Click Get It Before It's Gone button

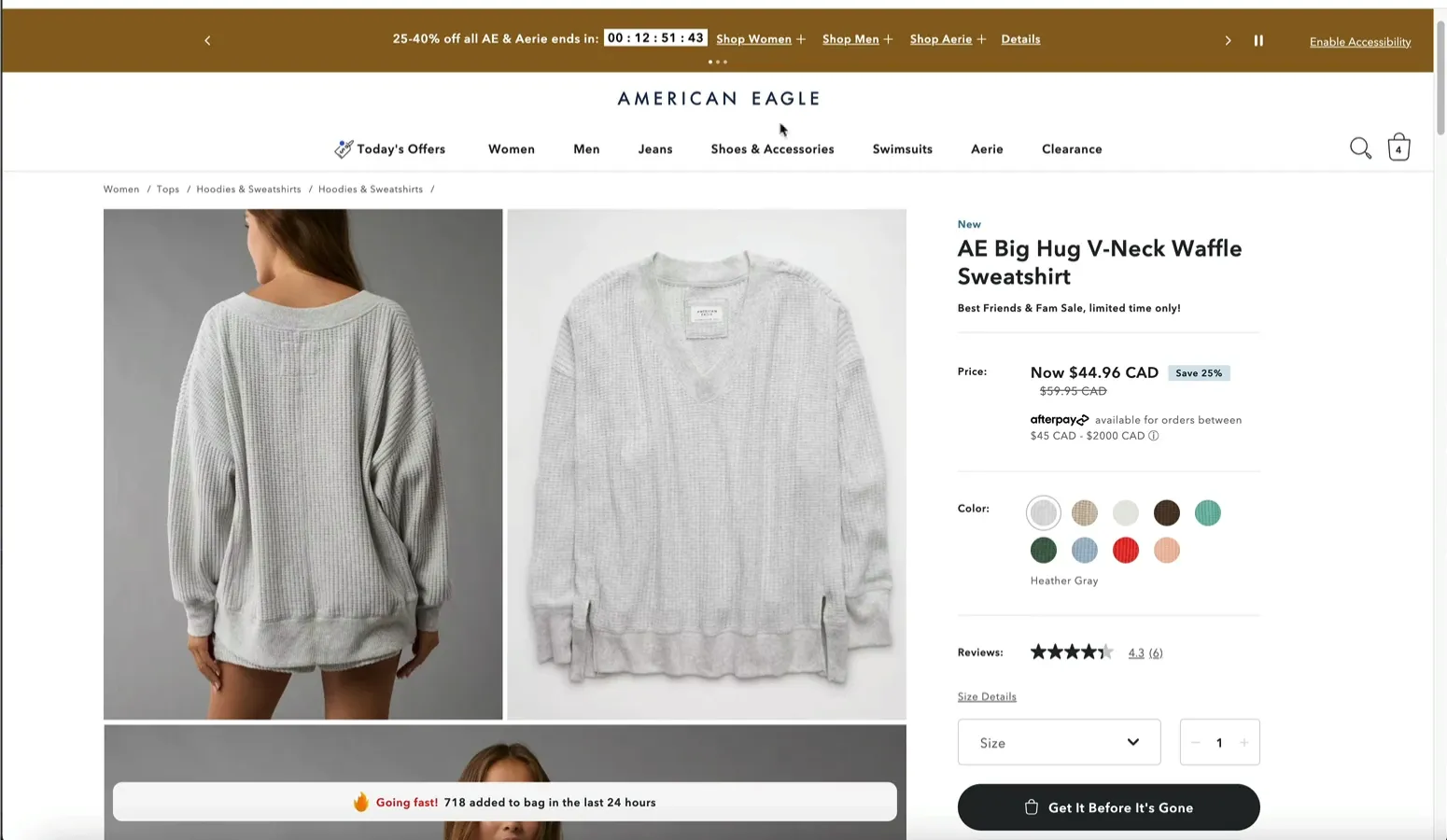pyautogui.click(x=1108, y=807)
